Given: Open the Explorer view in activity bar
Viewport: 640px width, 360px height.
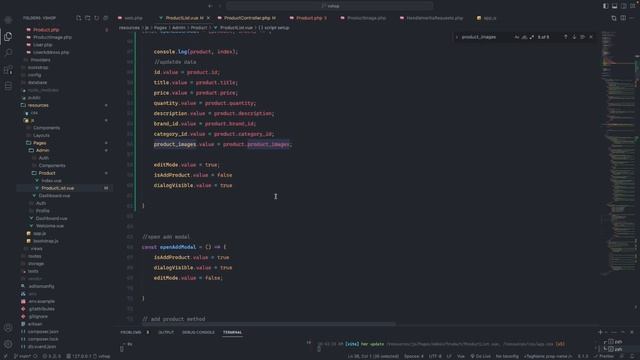Looking at the screenshot, I should coord(8,37).
